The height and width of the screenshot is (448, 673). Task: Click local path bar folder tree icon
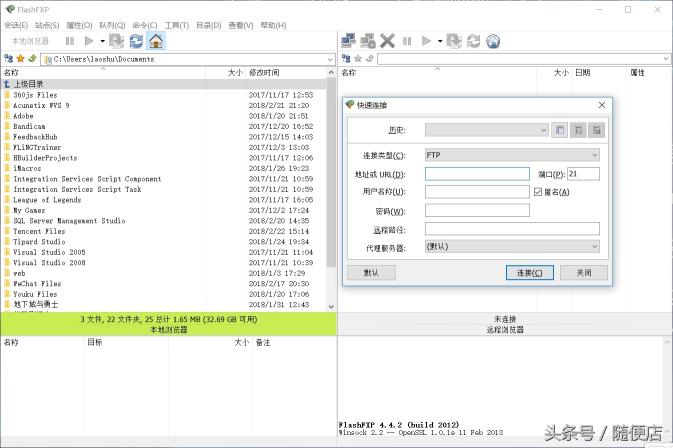8,58
